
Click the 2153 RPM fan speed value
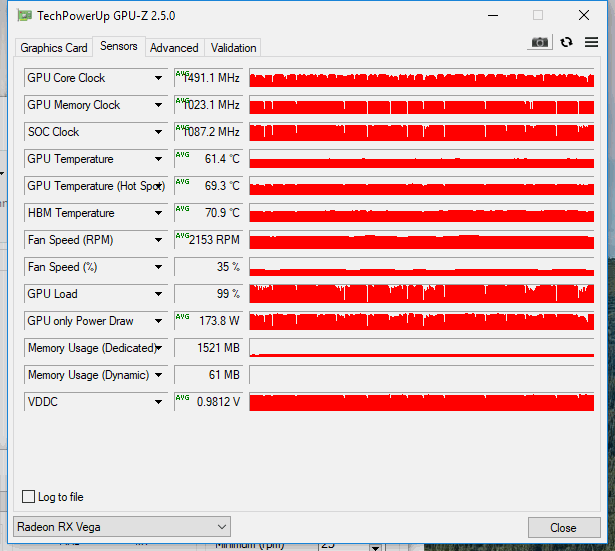click(x=208, y=240)
